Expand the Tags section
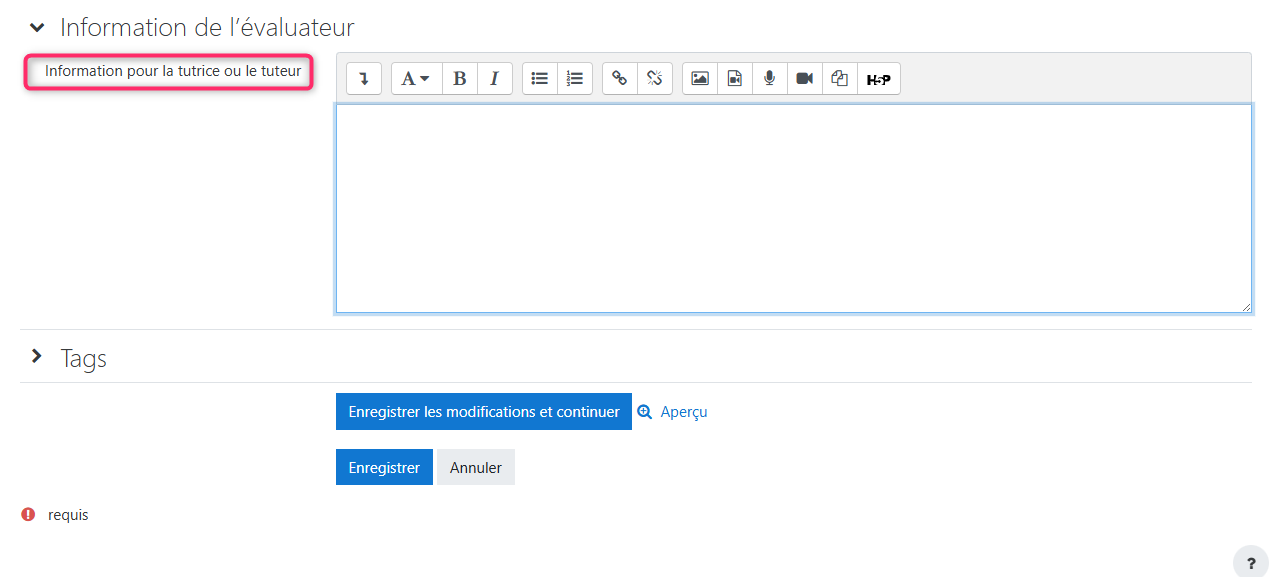Screen dimensions: 1271x577 (37, 357)
